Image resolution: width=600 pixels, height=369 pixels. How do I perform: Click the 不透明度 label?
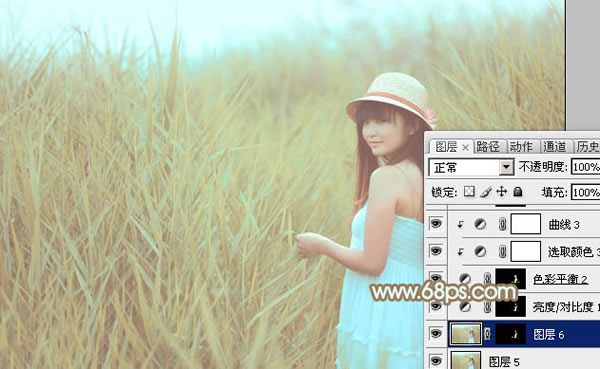(543, 167)
